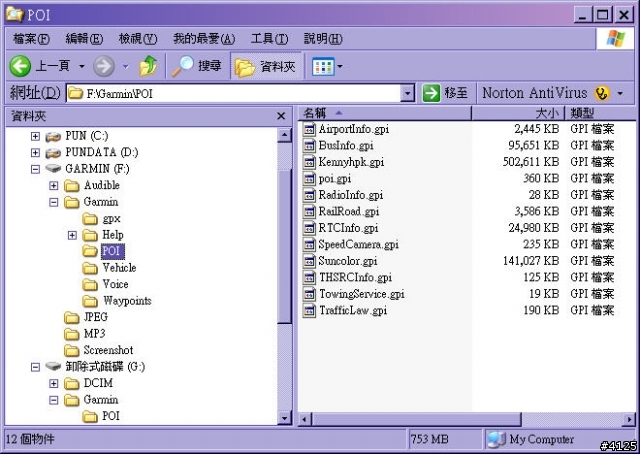Click the poi.gpi file icon
Screen dimensions: 640x454
pyautogui.click(x=309, y=178)
